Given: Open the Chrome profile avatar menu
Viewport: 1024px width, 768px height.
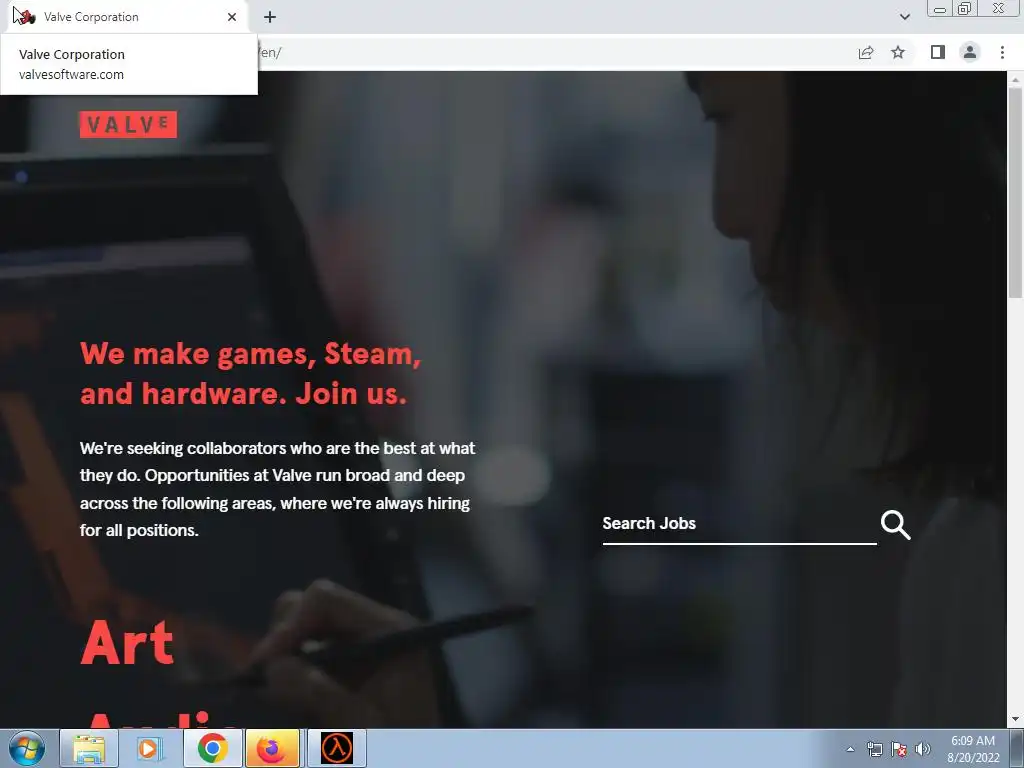Looking at the screenshot, I should click(970, 52).
